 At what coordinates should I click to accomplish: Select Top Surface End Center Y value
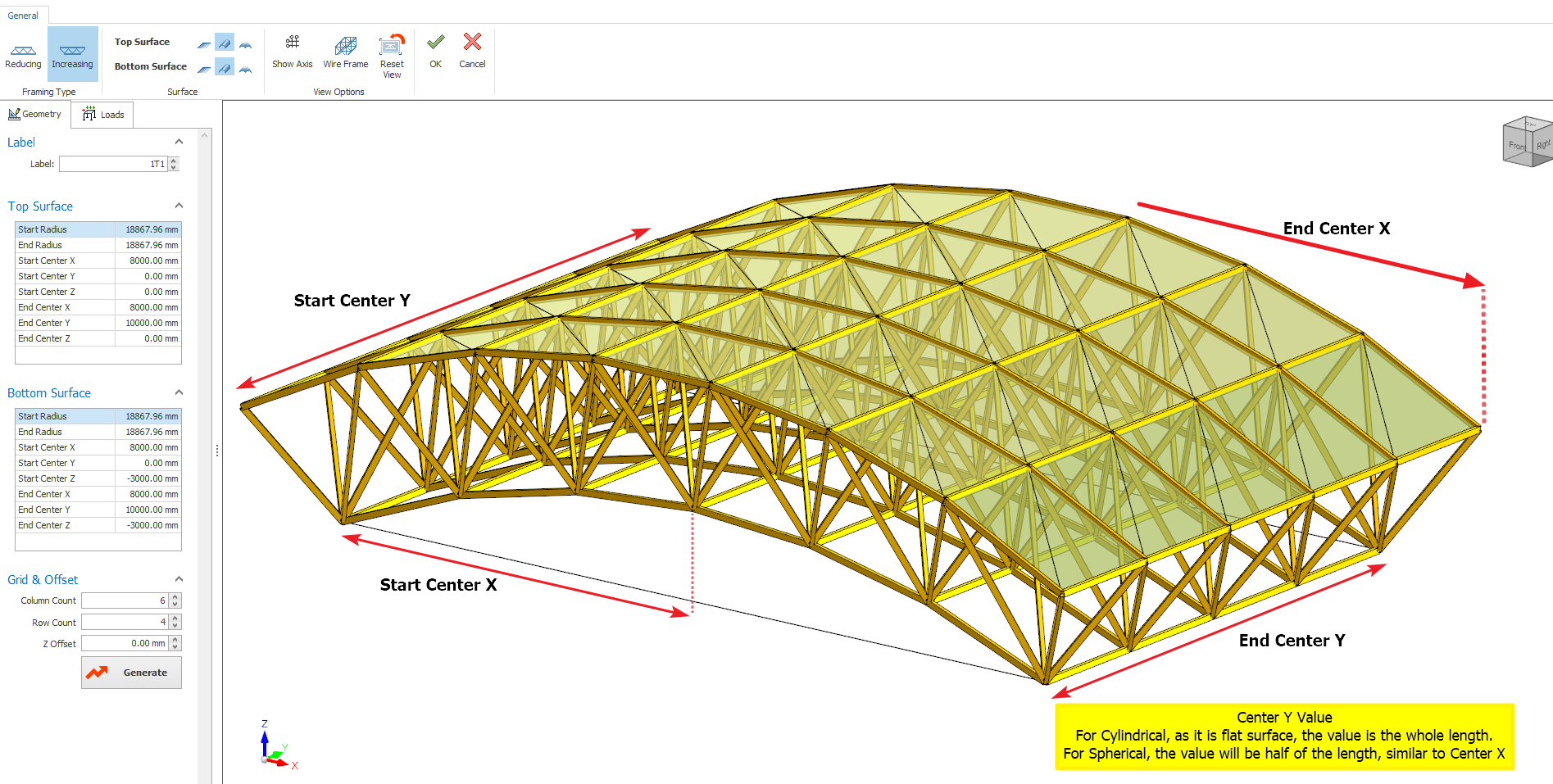tap(147, 323)
